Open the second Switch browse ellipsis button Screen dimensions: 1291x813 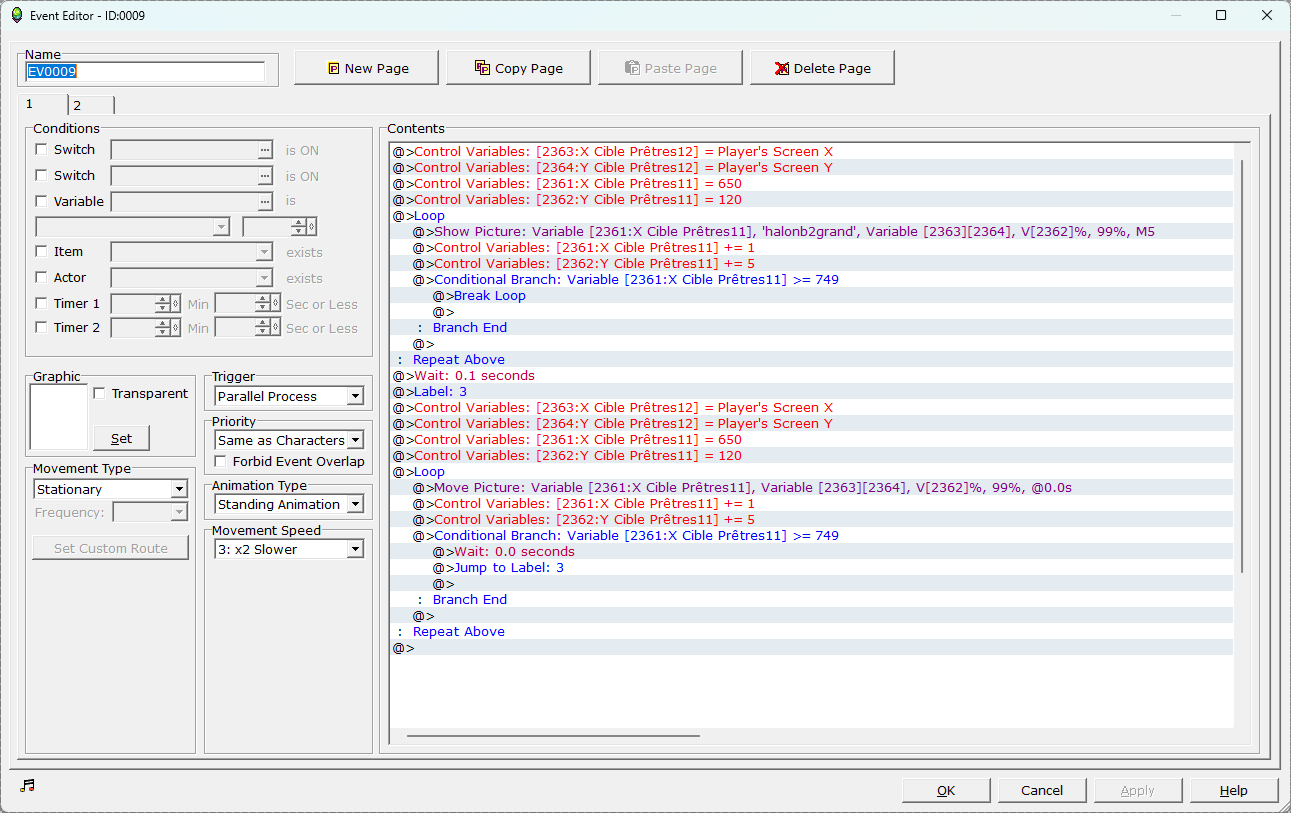[x=264, y=176]
